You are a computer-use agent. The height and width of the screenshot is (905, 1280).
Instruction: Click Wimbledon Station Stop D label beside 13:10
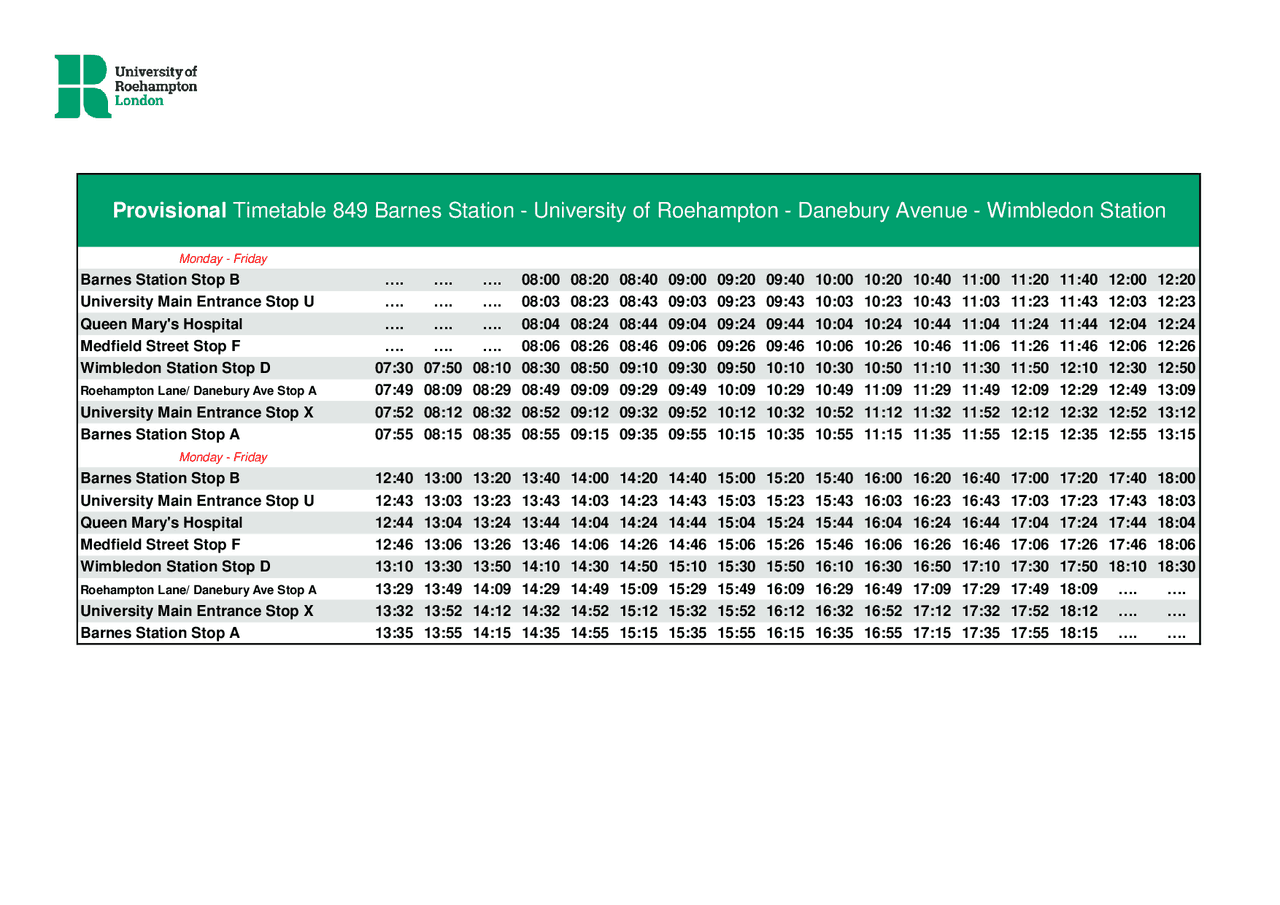(175, 566)
